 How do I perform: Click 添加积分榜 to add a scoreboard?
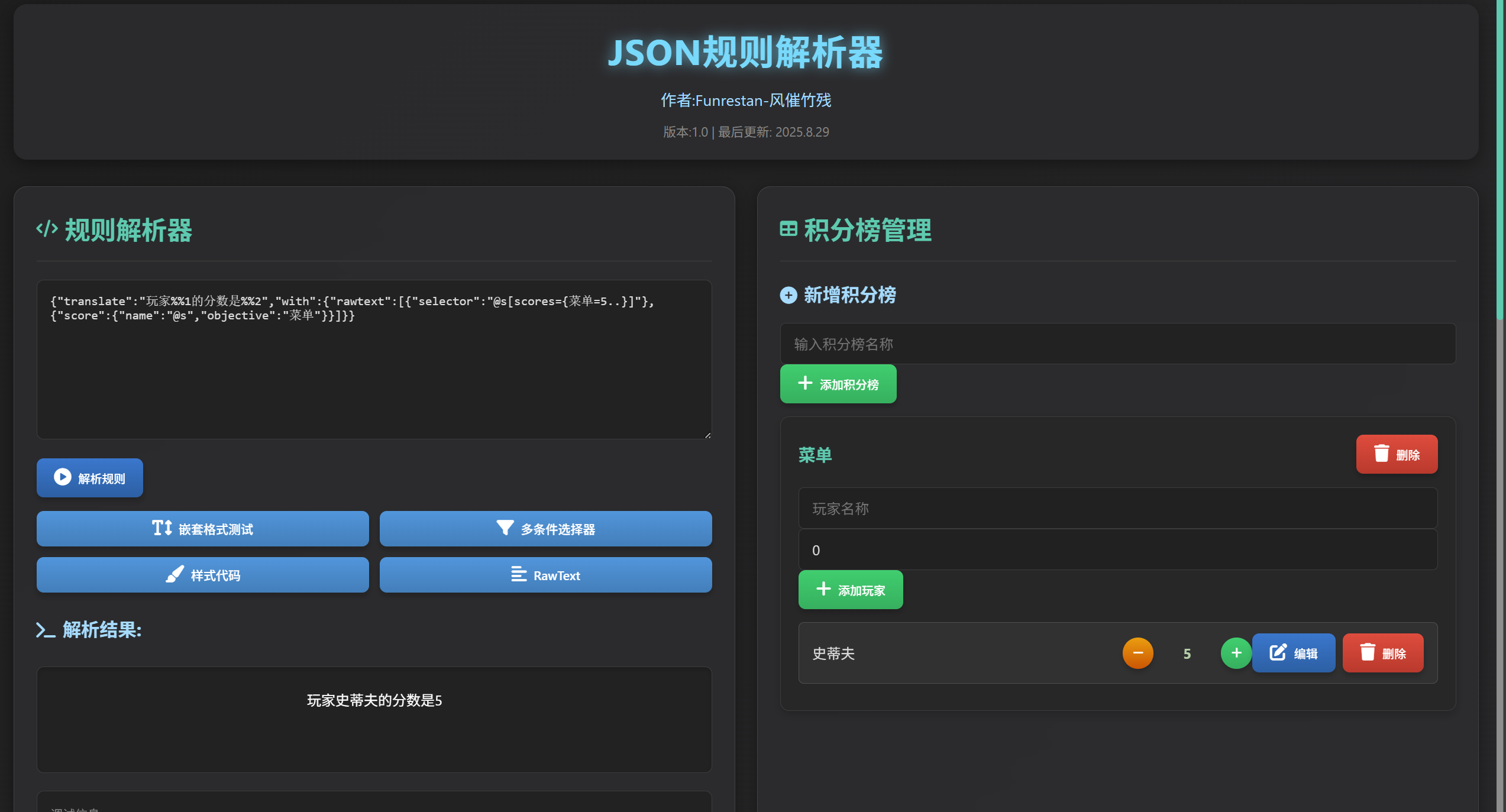[x=838, y=383]
